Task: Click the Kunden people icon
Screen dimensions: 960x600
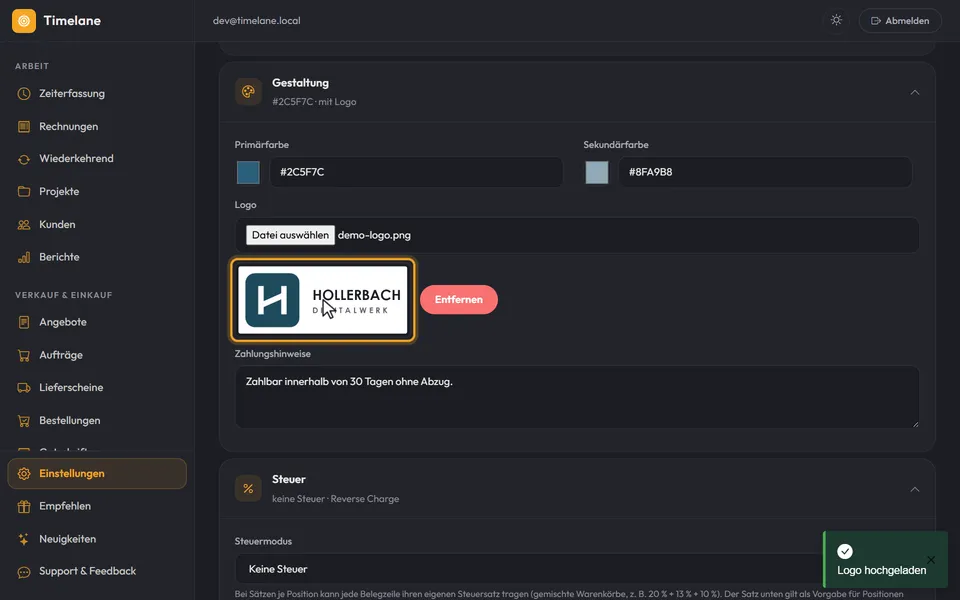Action: (x=24, y=225)
